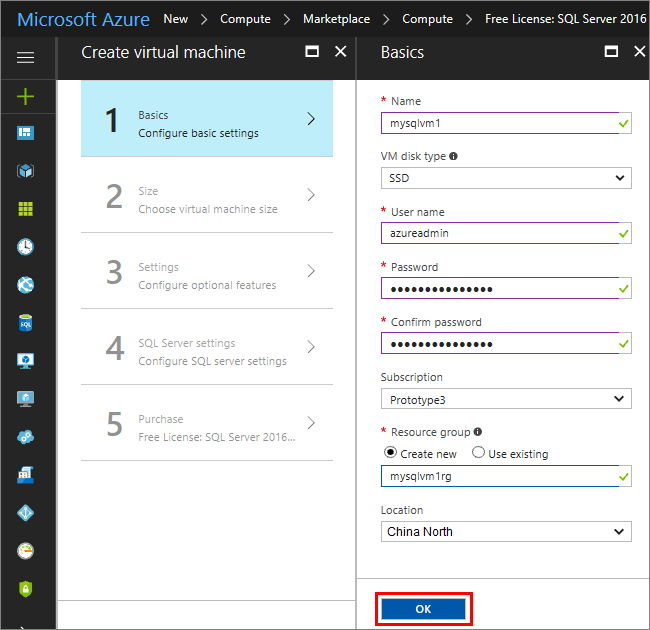Select the Use existing radio button

pyautogui.click(x=478, y=453)
